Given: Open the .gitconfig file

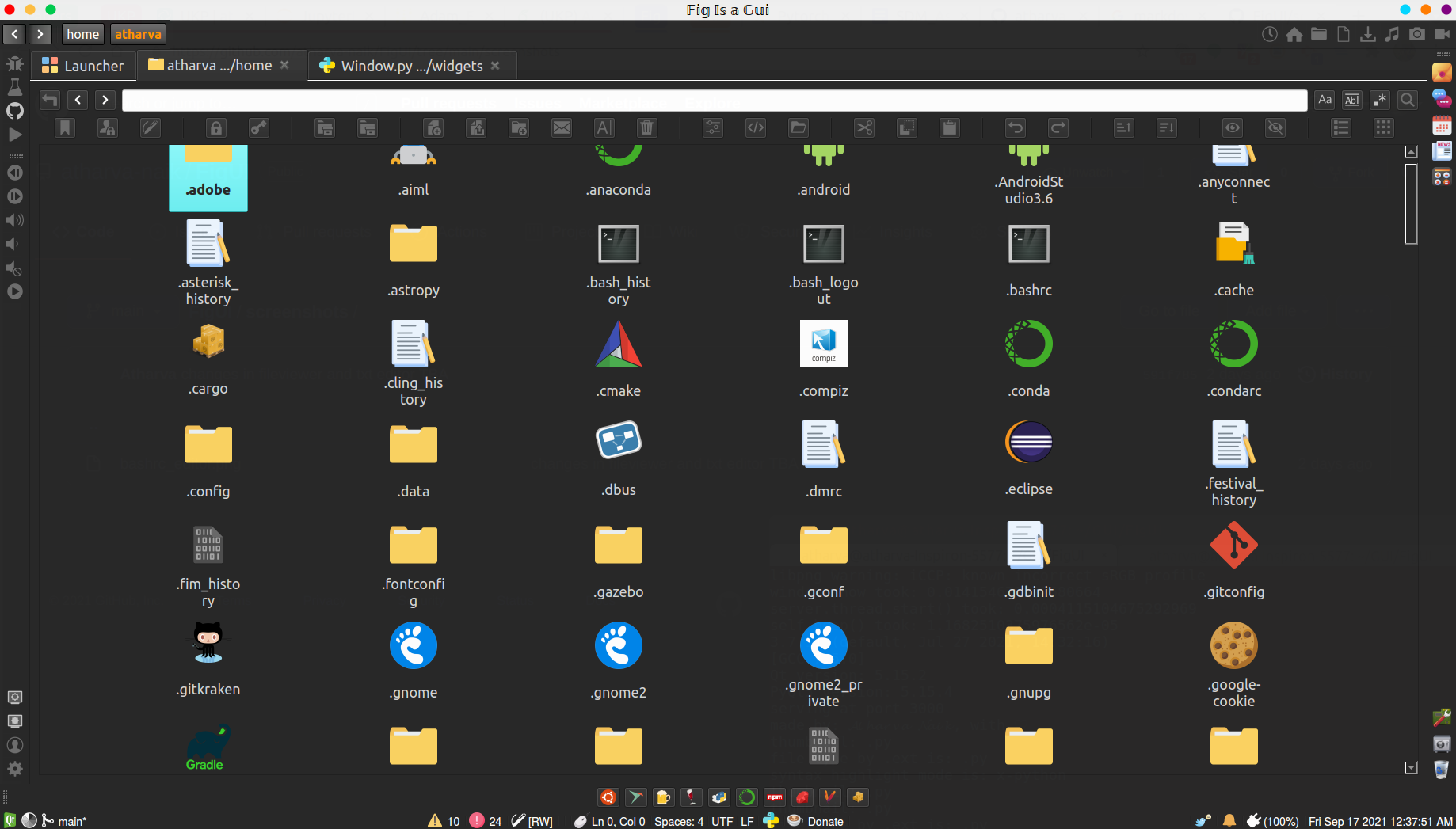Looking at the screenshot, I should [1234, 559].
